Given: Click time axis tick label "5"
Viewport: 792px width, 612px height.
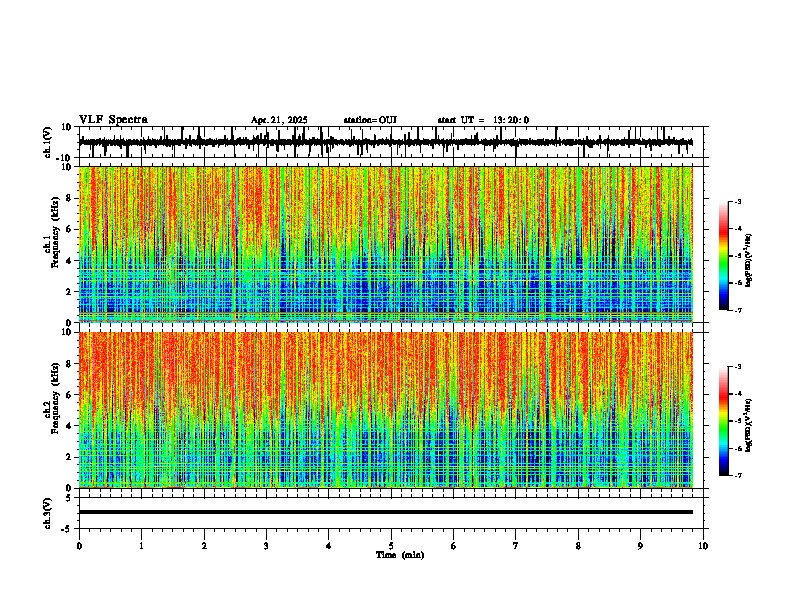Looking at the screenshot, I should (x=391, y=546).
